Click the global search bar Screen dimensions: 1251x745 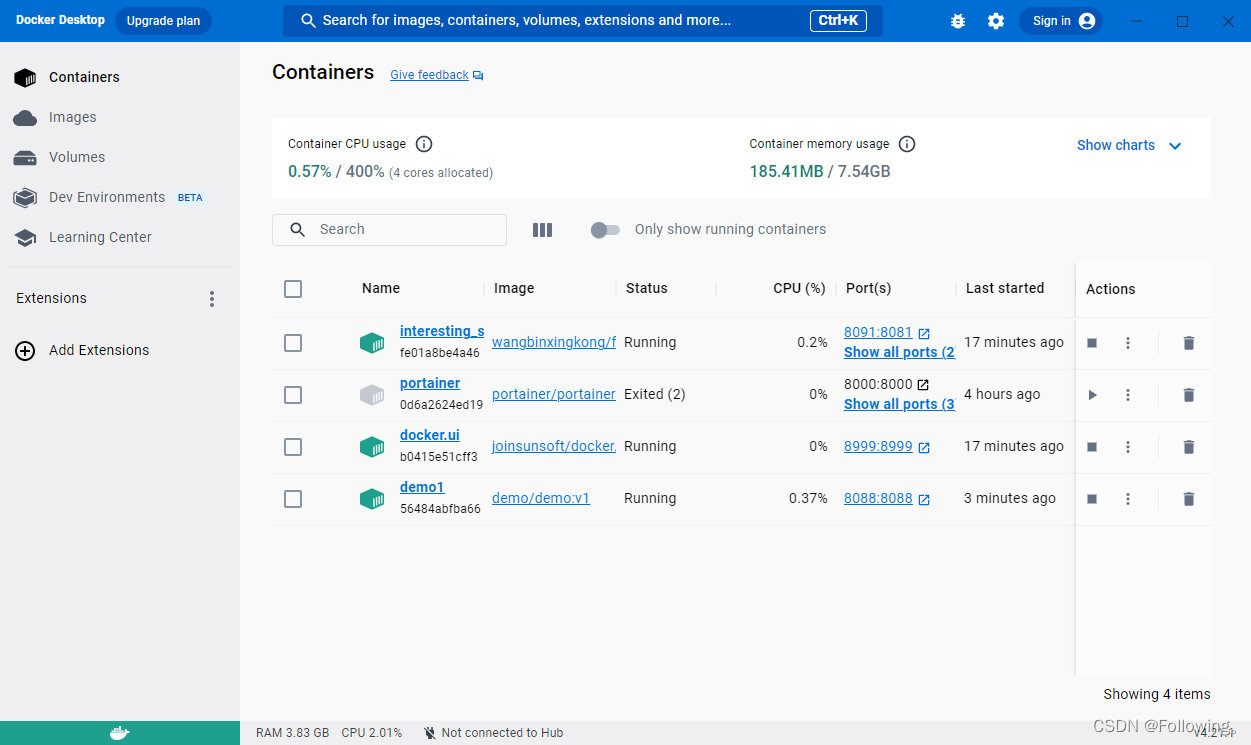[x=583, y=21]
